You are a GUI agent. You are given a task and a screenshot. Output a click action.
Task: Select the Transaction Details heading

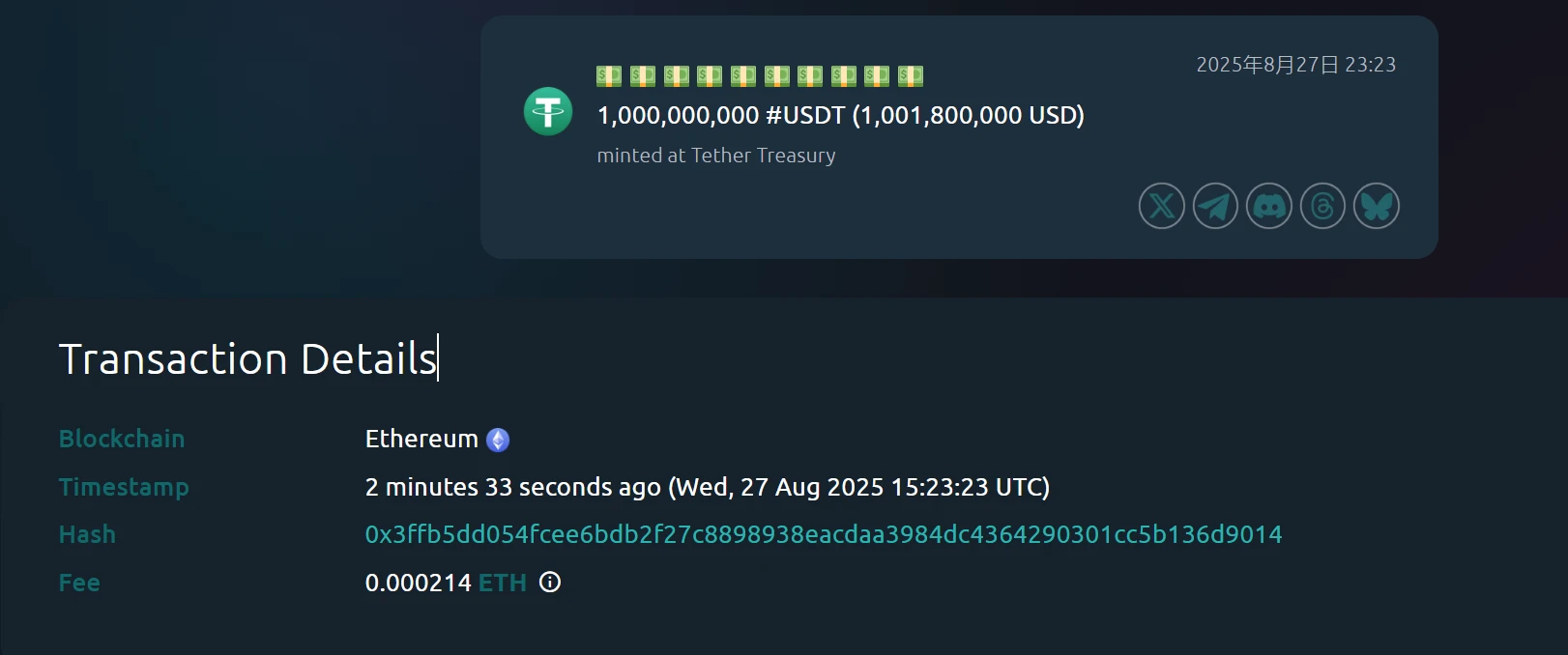pos(247,358)
